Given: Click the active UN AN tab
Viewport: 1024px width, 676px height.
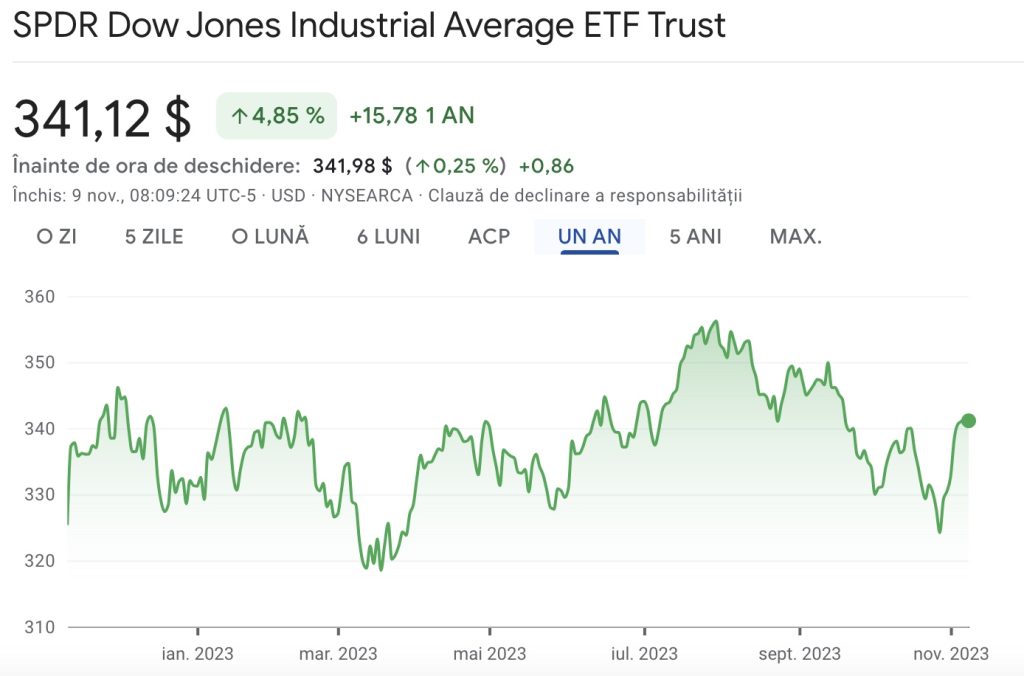Looking at the screenshot, I should coord(588,237).
